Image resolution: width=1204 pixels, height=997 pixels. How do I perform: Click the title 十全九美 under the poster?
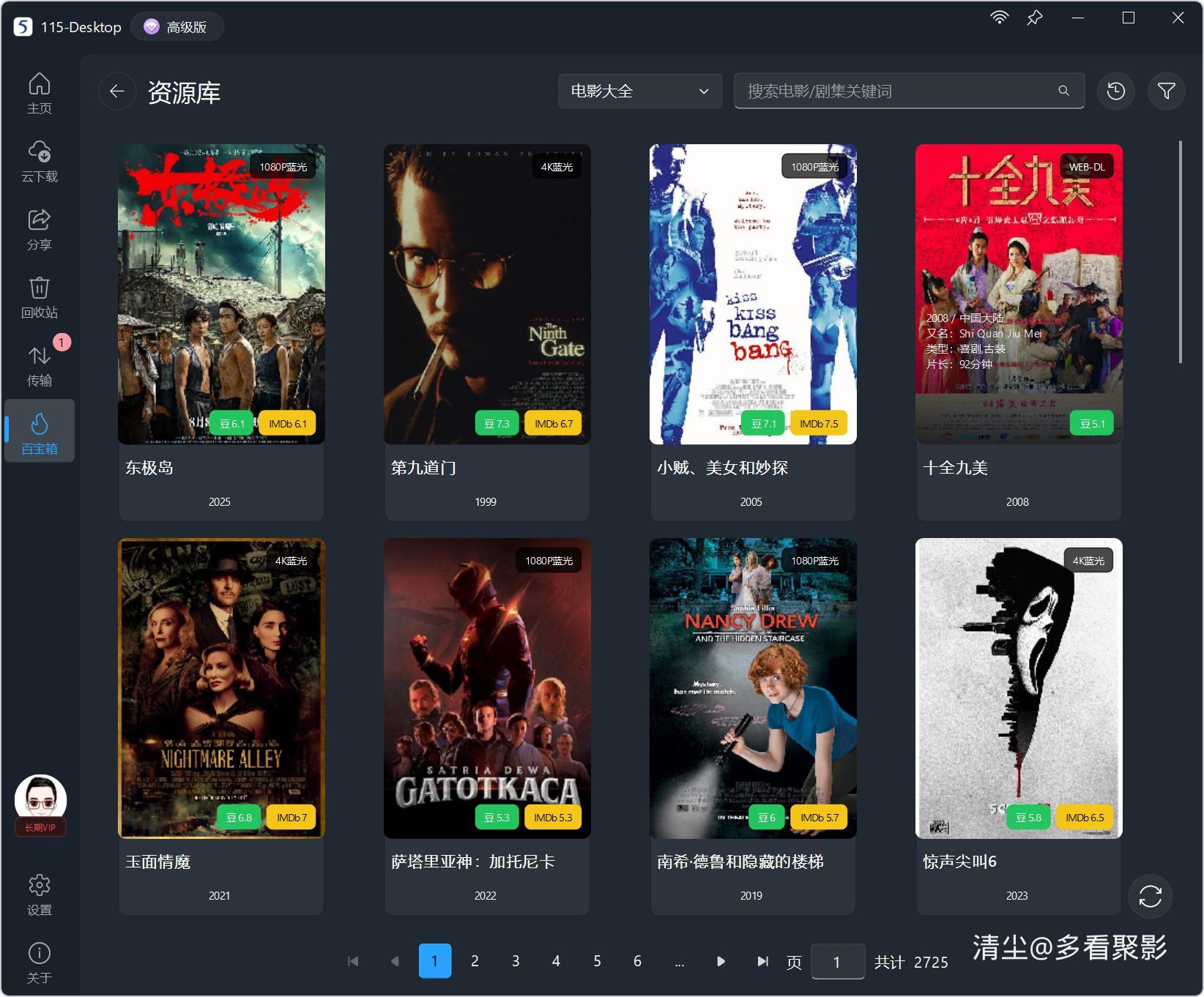956,468
